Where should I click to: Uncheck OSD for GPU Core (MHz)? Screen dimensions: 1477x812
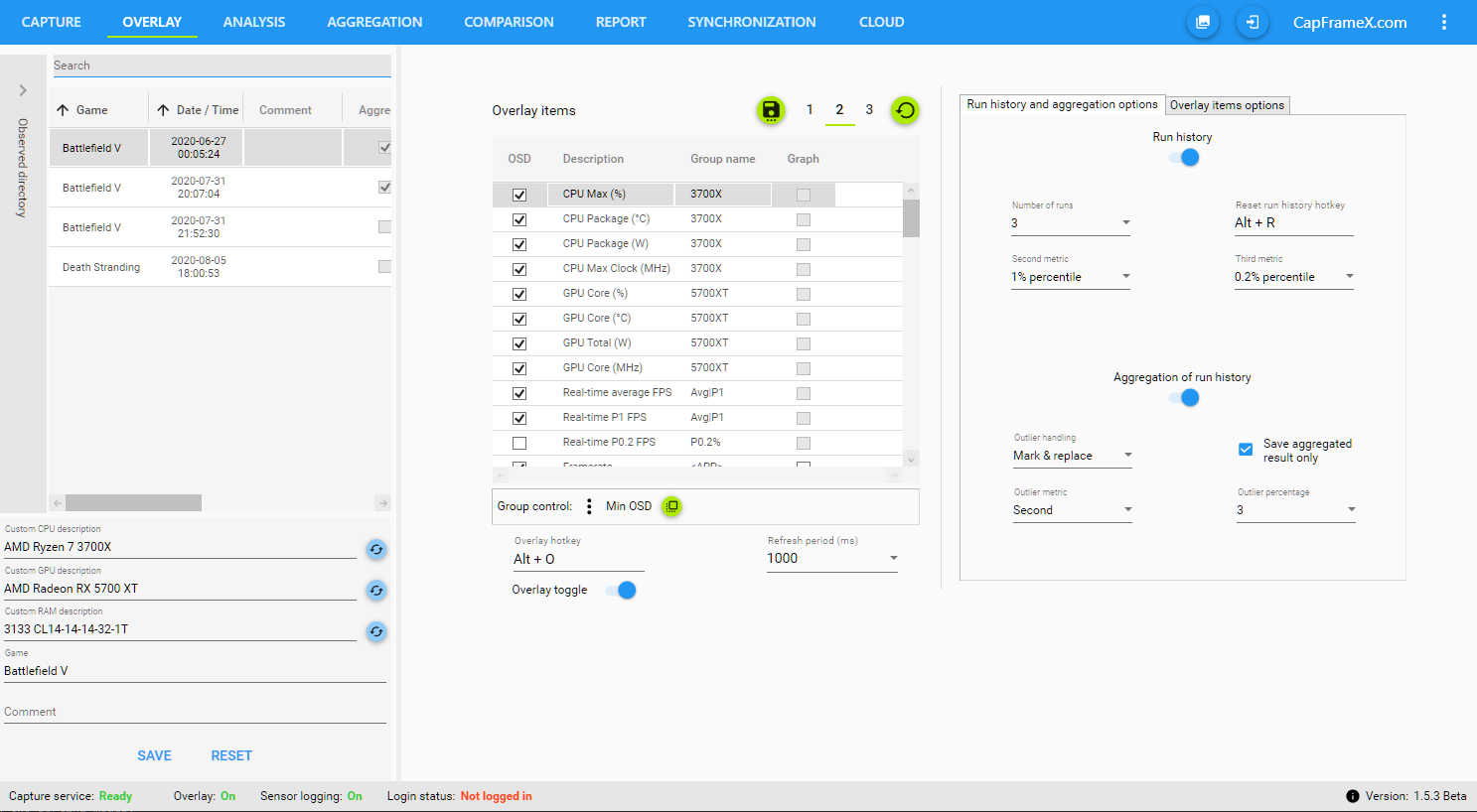(x=519, y=368)
